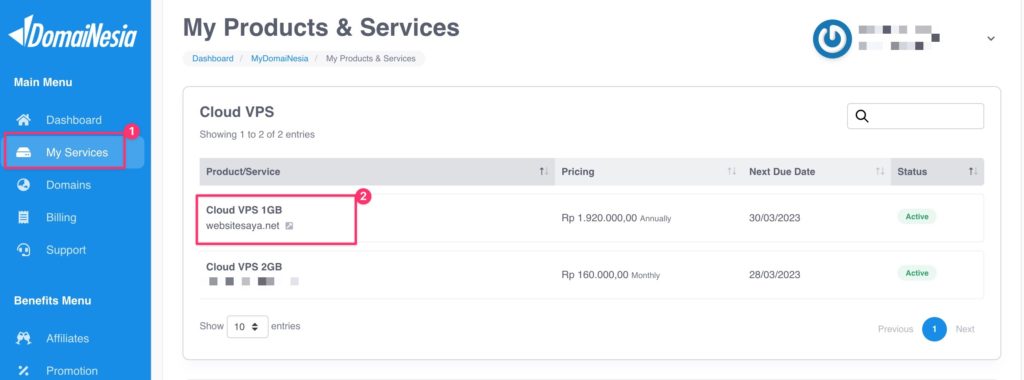Click the Domains globe icon
1024x380 pixels.
[24, 185]
